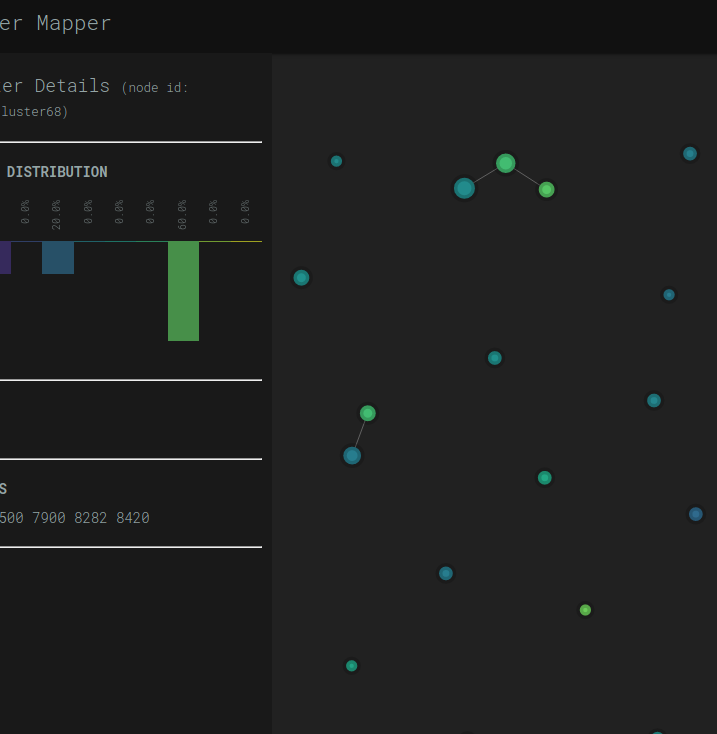Click the large teal node linked to the chain
Screen dimensions: 717x734
pyautogui.click(x=464, y=188)
